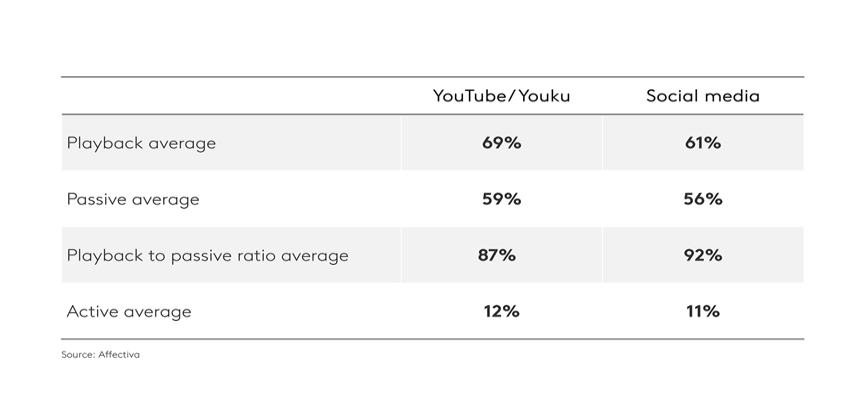Screen dimensions: 863x393
Task: Click the 61% social media playback value
Action: 703,143
